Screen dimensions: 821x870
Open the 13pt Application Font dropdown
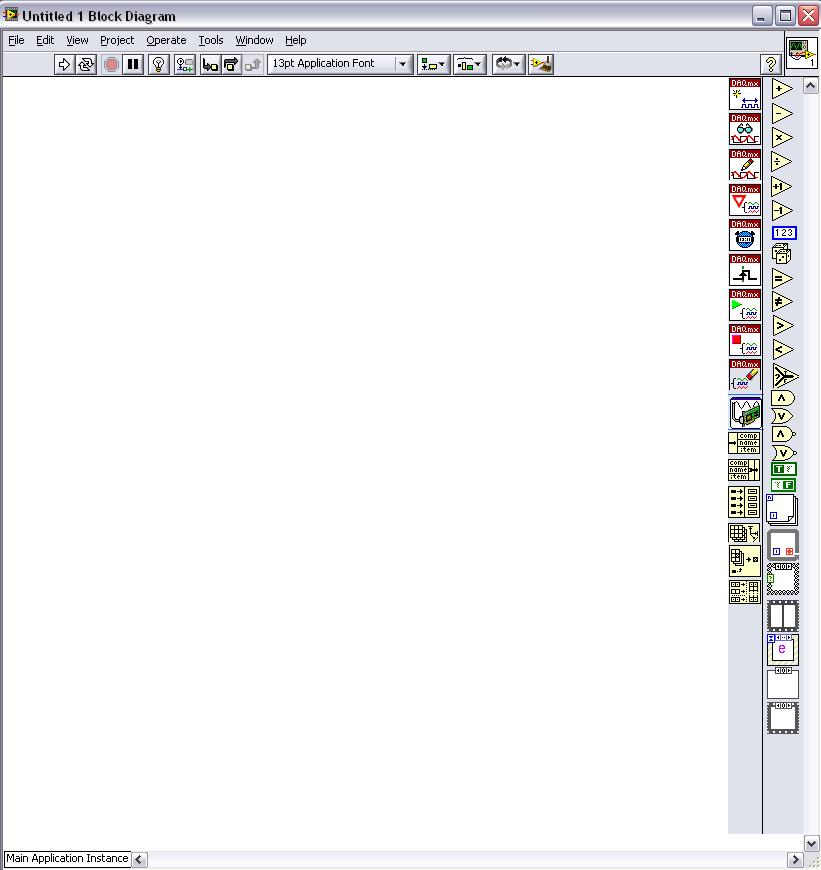pyautogui.click(x=340, y=64)
